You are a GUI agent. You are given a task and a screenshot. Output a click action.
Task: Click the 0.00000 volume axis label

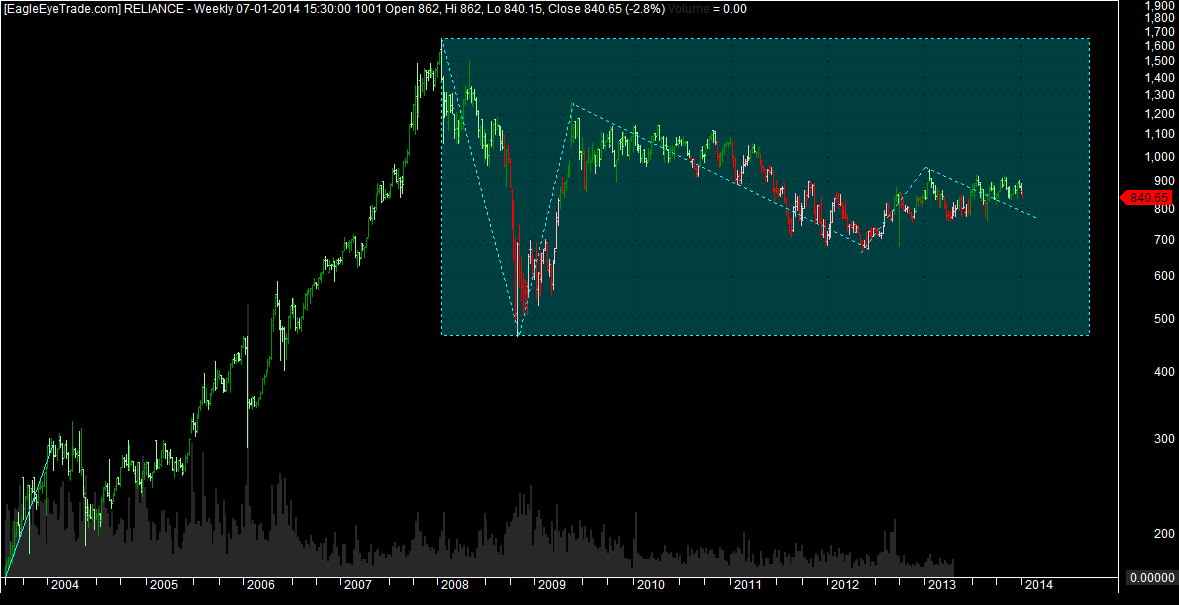[x=1150, y=578]
